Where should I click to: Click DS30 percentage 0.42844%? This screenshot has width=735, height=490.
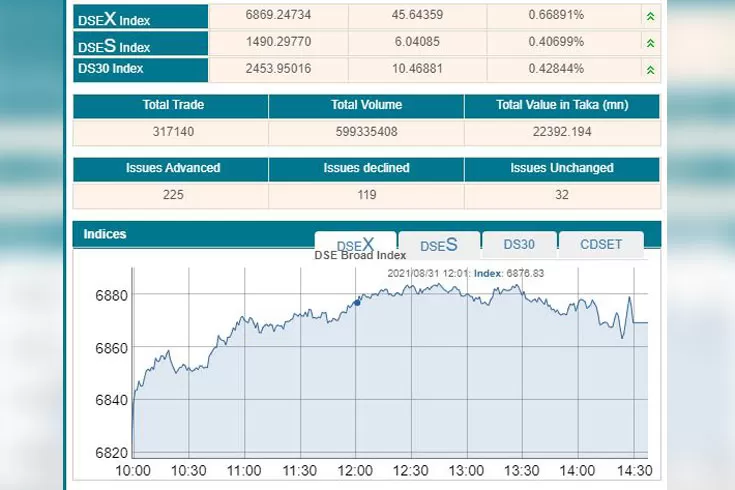[x=556, y=68]
